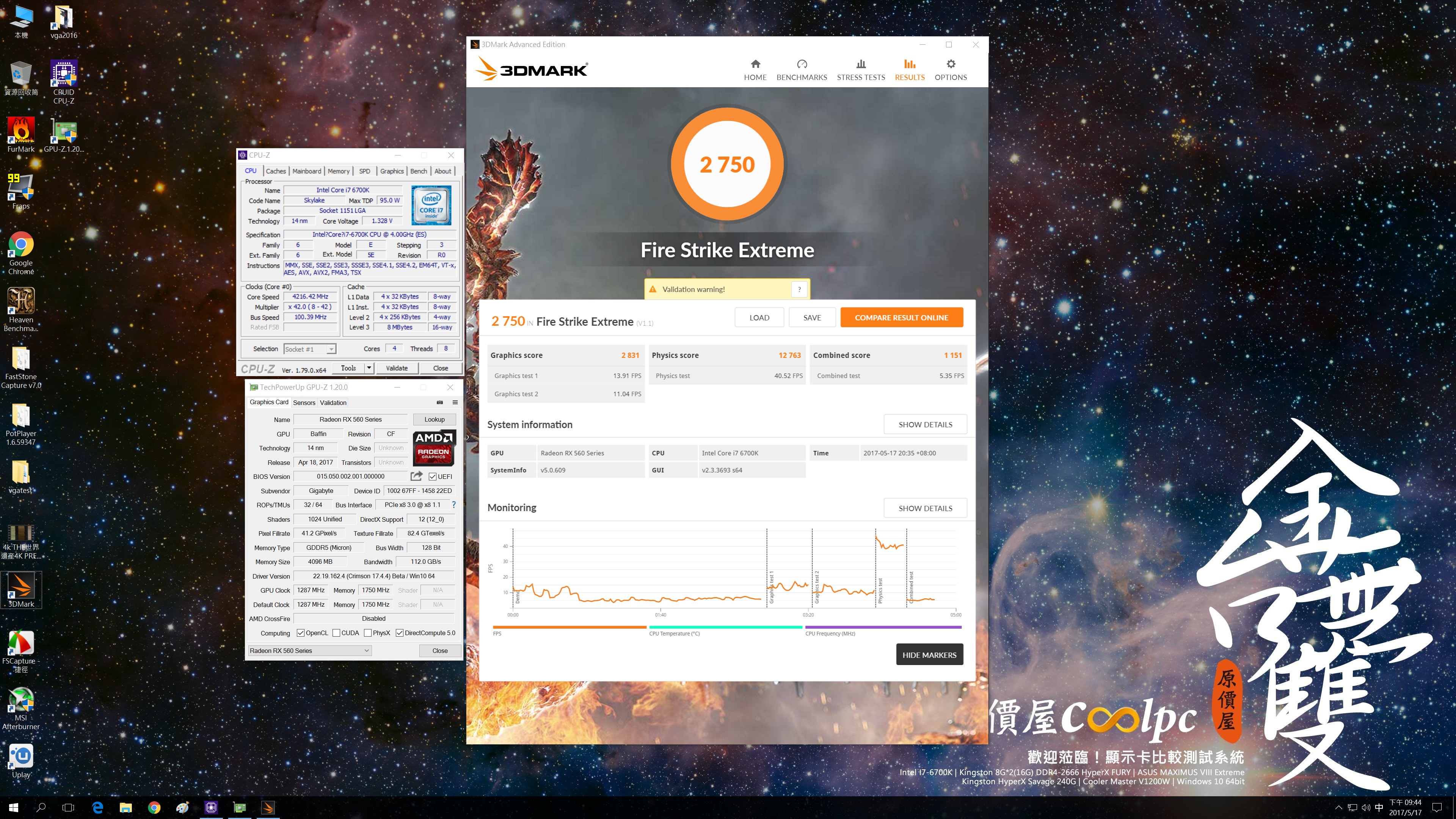The image size is (1456, 819).
Task: Show details for System information
Action: (x=925, y=425)
